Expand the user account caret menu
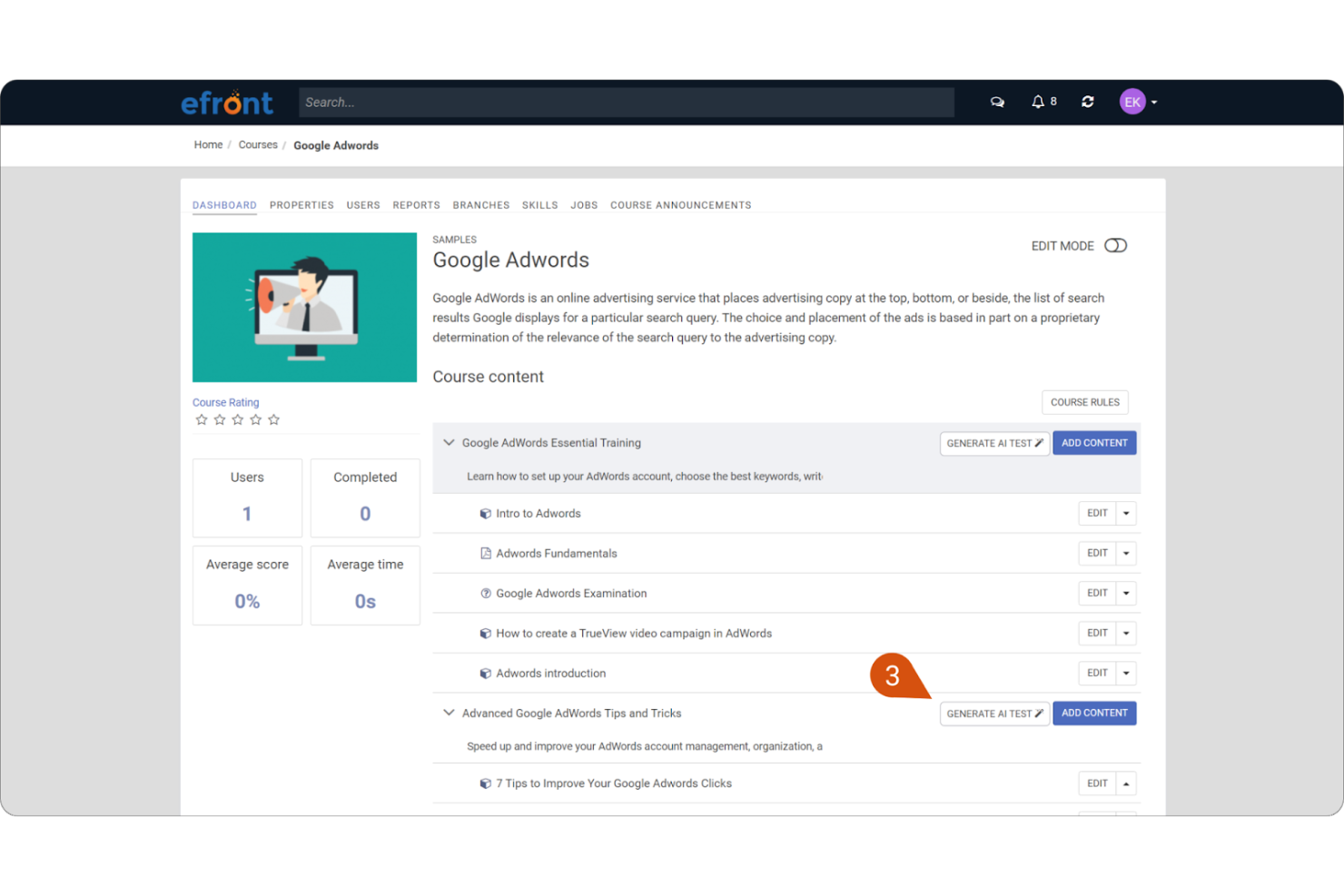 pyautogui.click(x=1154, y=103)
